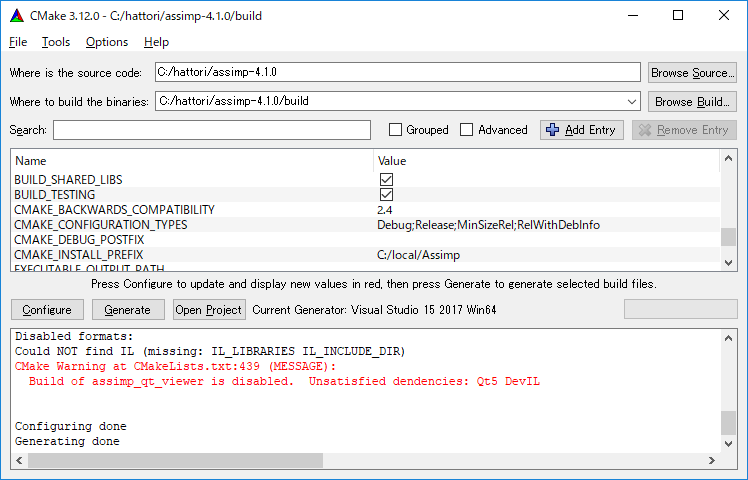Open the Tools menu
748x480 pixels.
pos(56,42)
